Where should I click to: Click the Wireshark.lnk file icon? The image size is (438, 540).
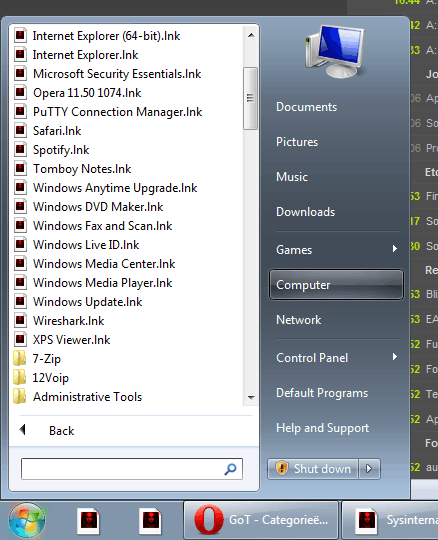[x=20, y=320]
